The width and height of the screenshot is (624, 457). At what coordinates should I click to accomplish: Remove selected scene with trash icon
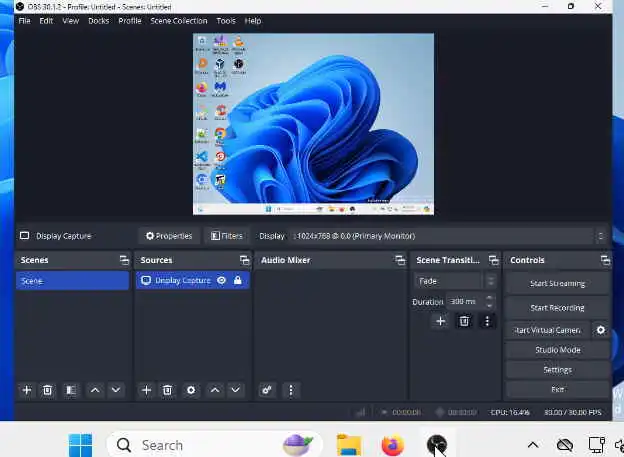(47, 390)
